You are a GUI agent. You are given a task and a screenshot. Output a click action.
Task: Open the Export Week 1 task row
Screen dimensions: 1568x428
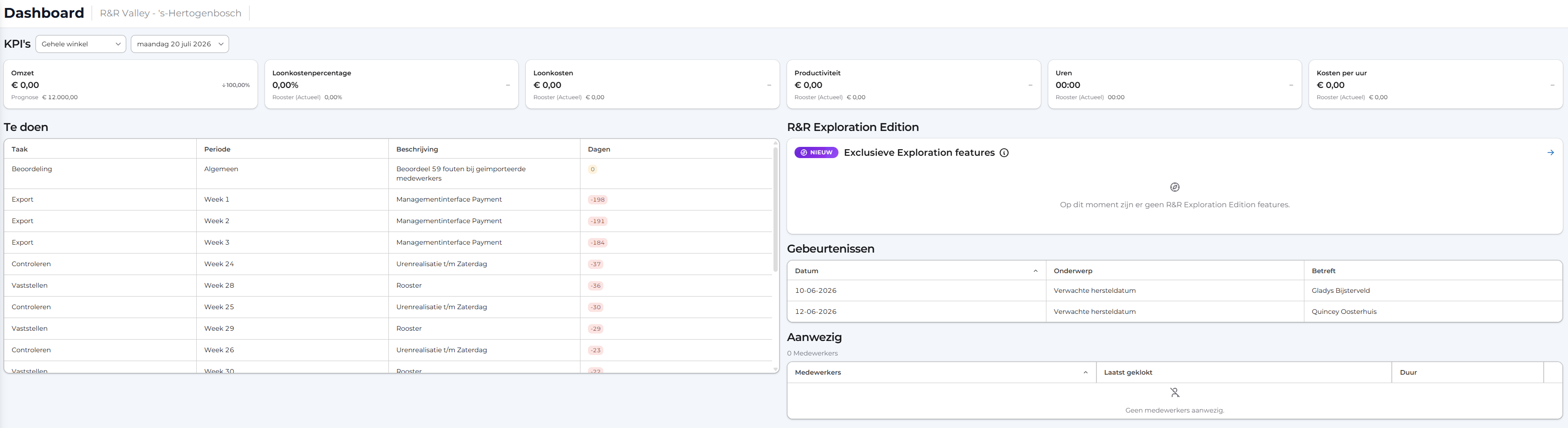[388, 200]
